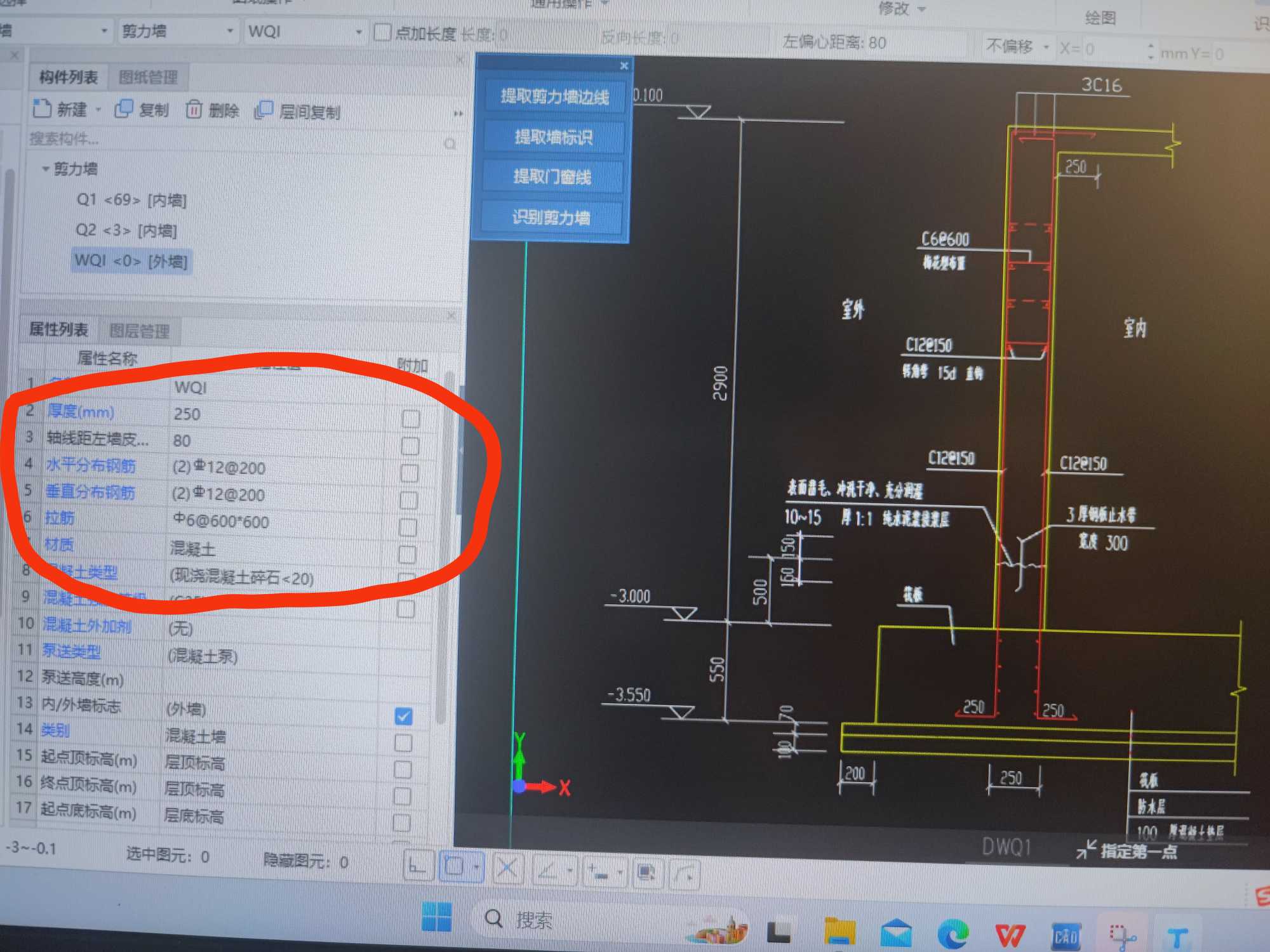The image size is (1270, 952).
Task: Toggle orthogonal mode icon in status bar
Action: [418, 866]
